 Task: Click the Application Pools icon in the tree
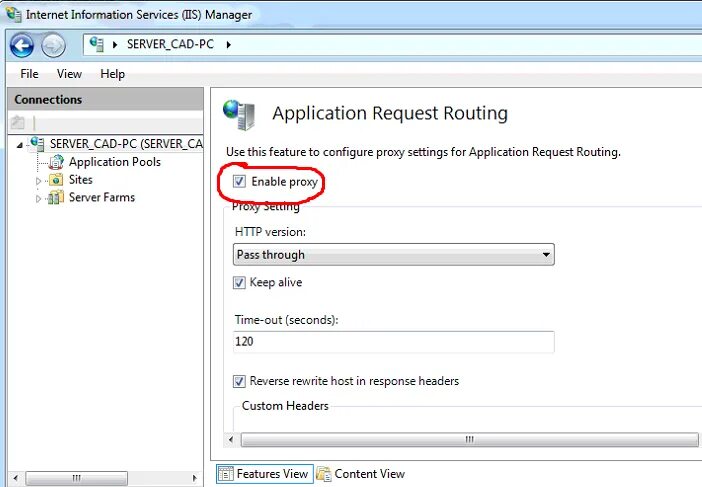click(56, 162)
